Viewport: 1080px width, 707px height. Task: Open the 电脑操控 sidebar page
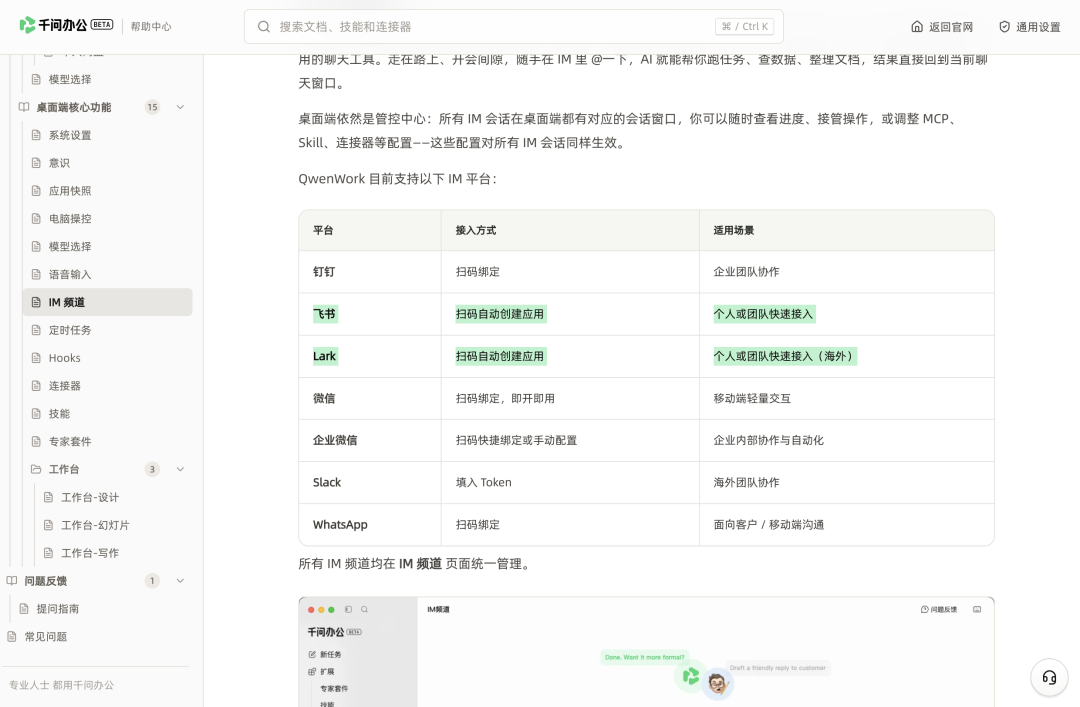pyautogui.click(x=107, y=218)
